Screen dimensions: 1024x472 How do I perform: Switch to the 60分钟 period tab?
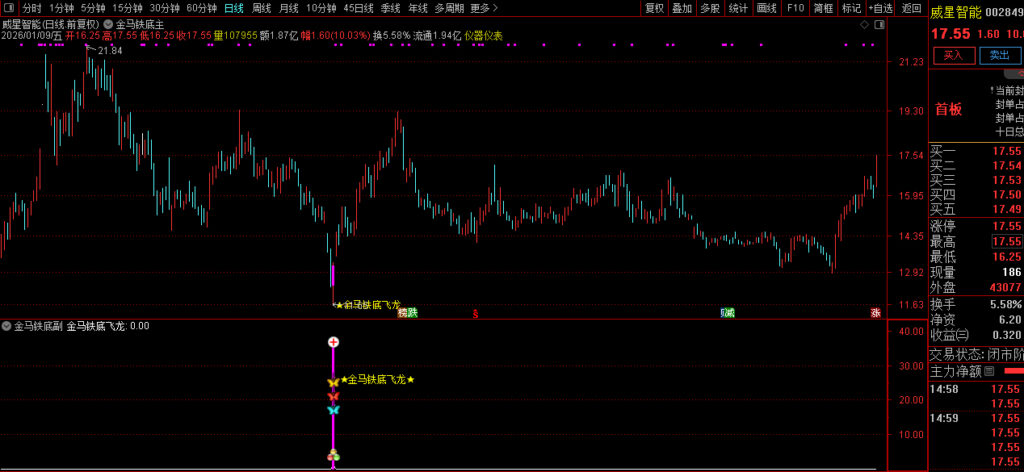(203, 8)
